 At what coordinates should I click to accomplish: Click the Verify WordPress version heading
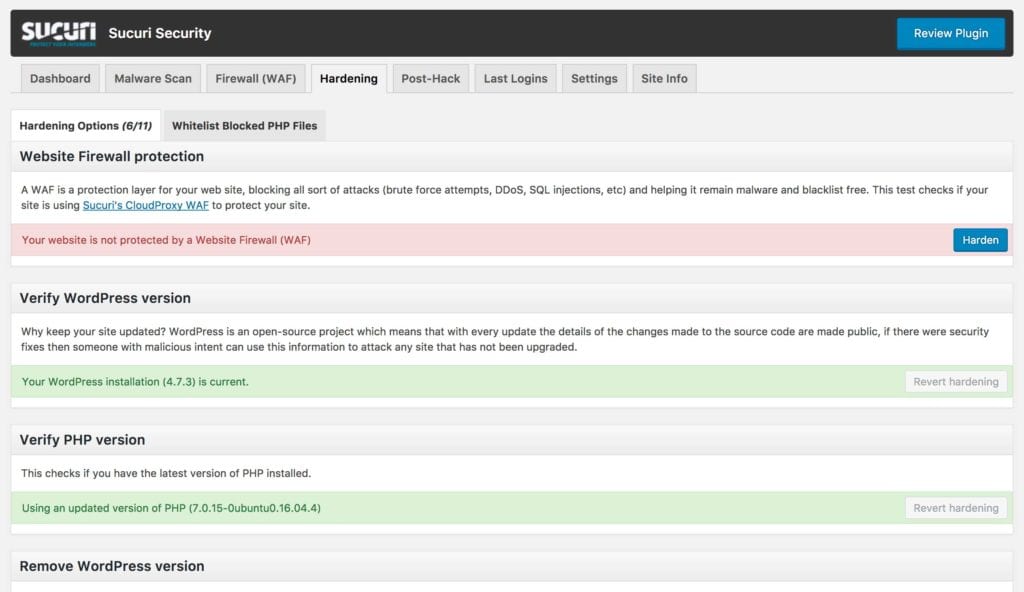point(105,298)
